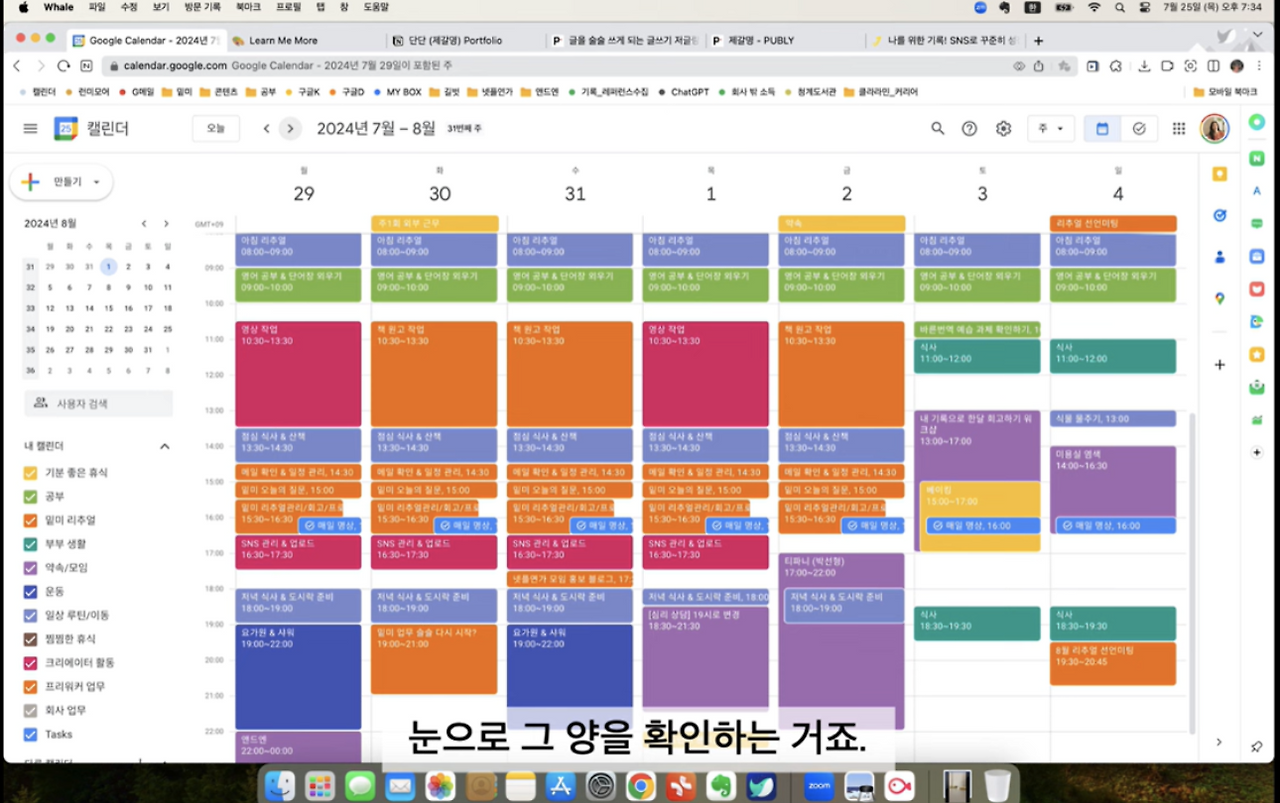The height and width of the screenshot is (803, 1280).
Task: Open the help question mark icon
Action: coord(969,128)
